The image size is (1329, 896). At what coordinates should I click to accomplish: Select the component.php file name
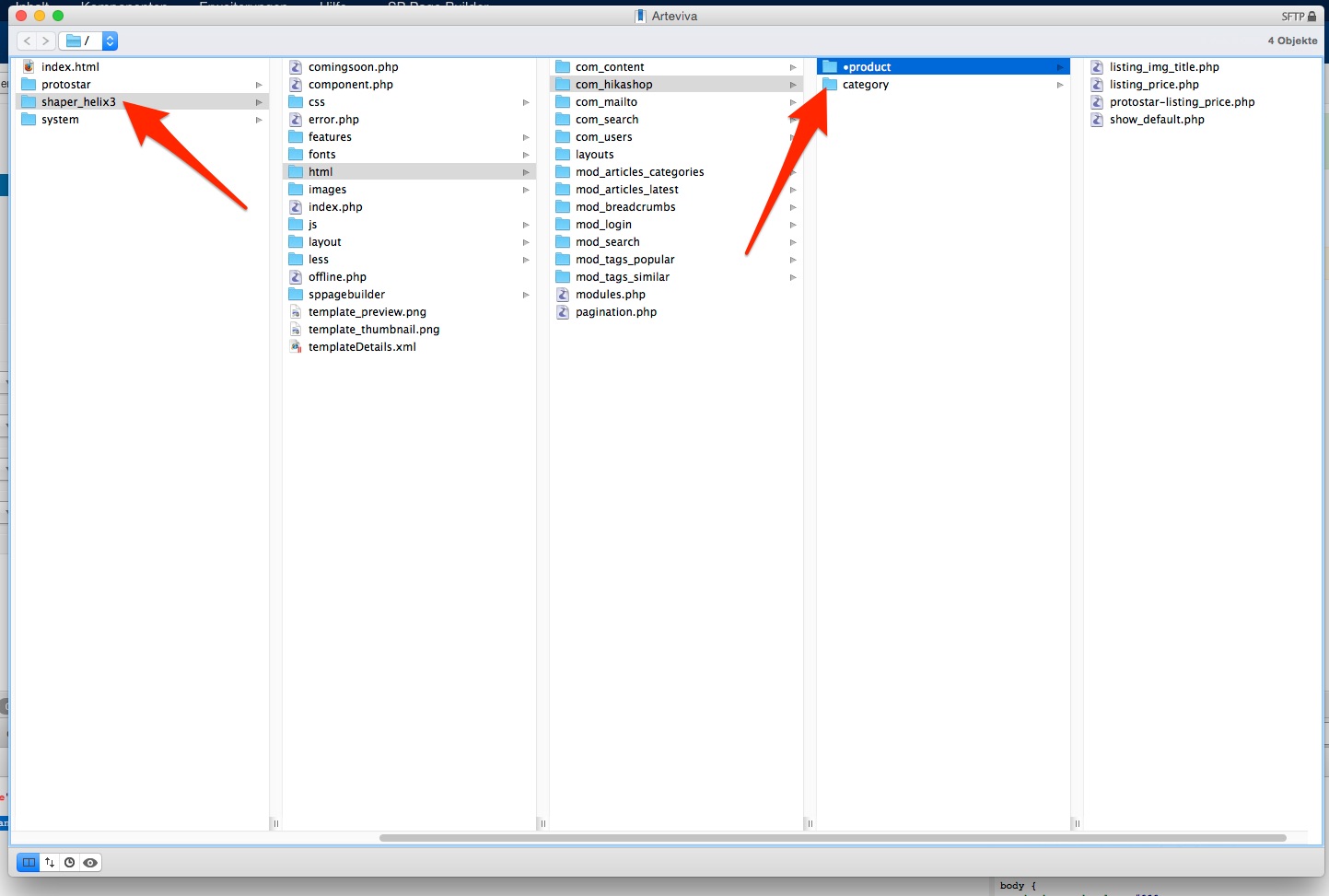pyautogui.click(x=351, y=85)
